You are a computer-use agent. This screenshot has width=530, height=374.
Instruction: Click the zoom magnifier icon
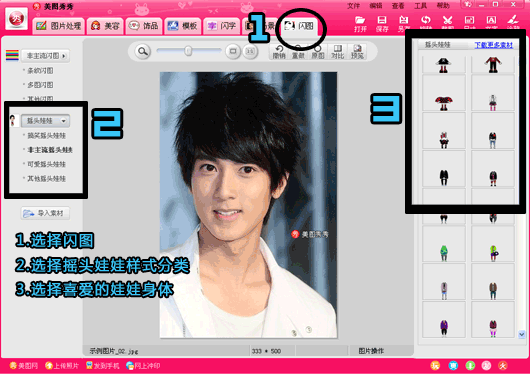point(143,51)
